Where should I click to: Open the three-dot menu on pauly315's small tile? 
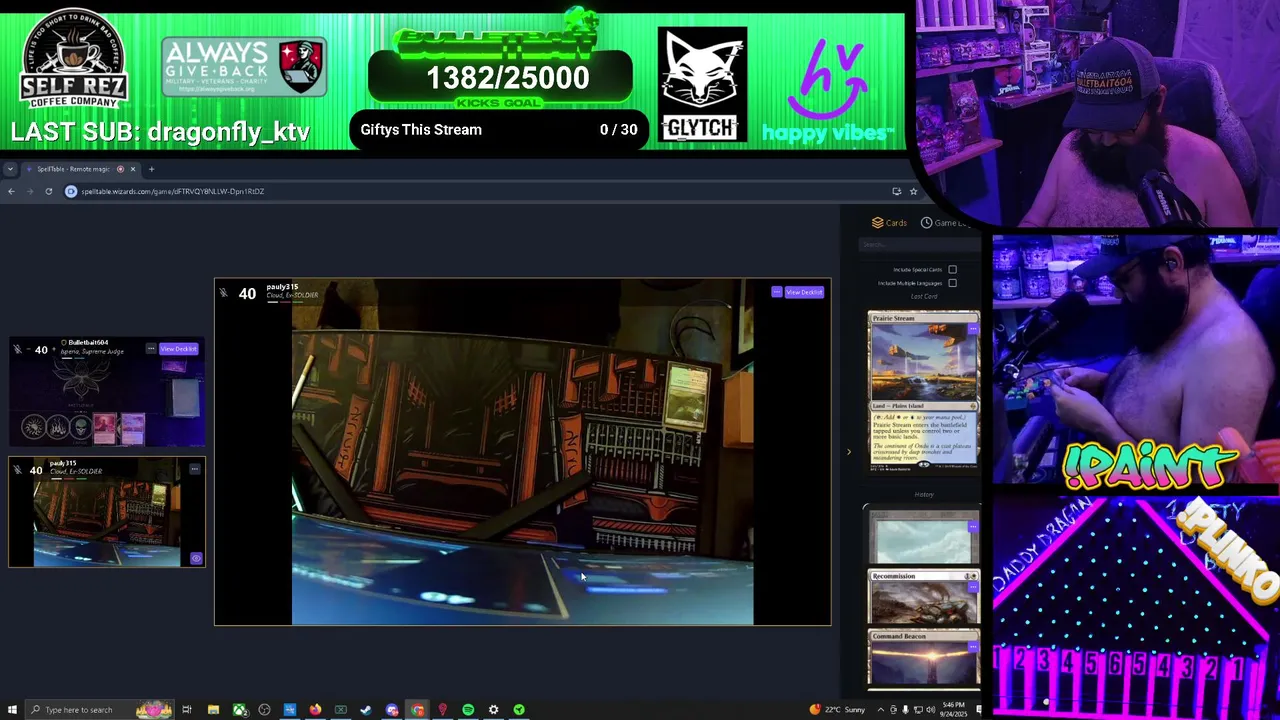(x=196, y=469)
